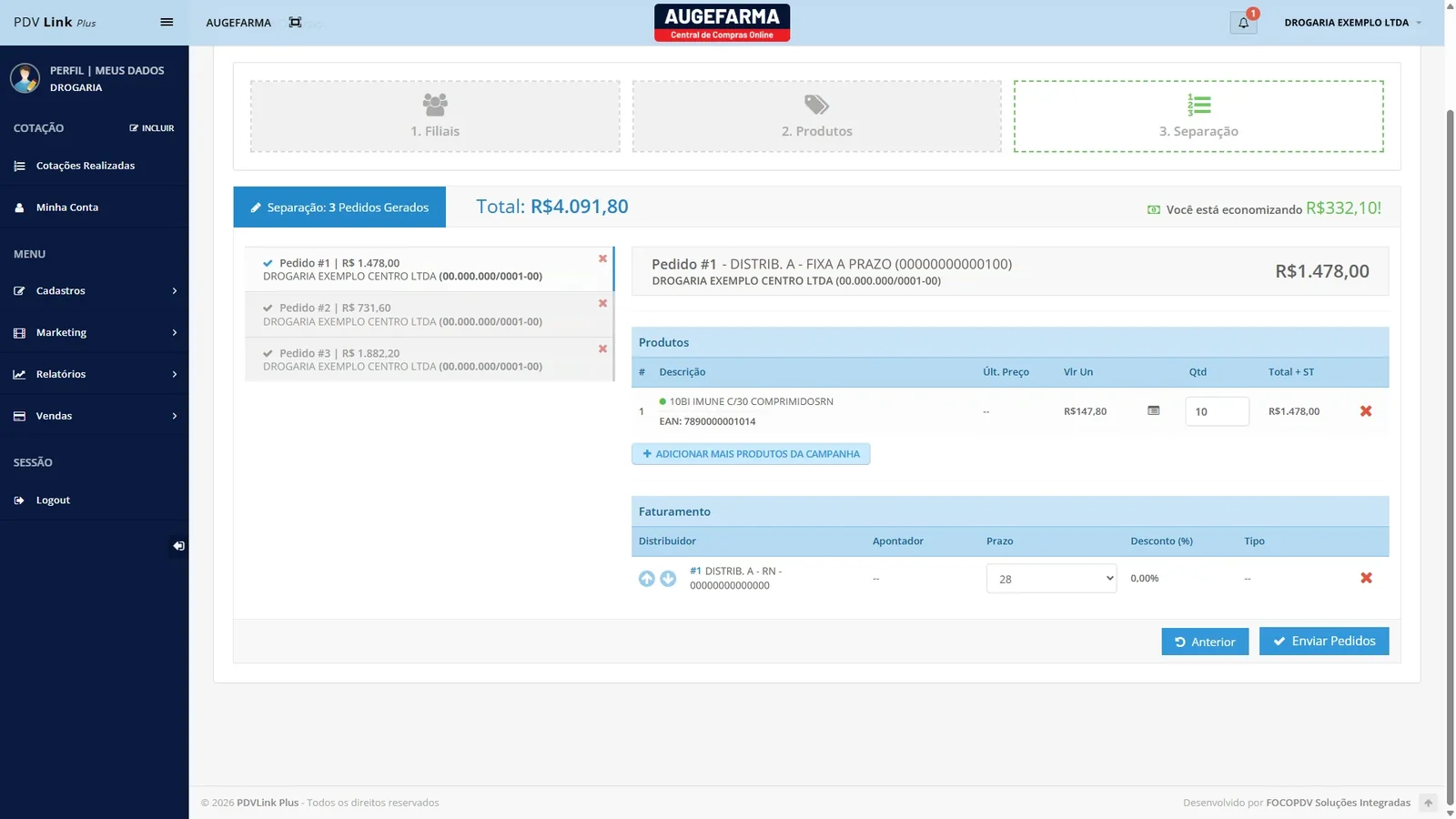Delete product 10BI IMUNE from the order
1456x819 pixels.
[1366, 411]
